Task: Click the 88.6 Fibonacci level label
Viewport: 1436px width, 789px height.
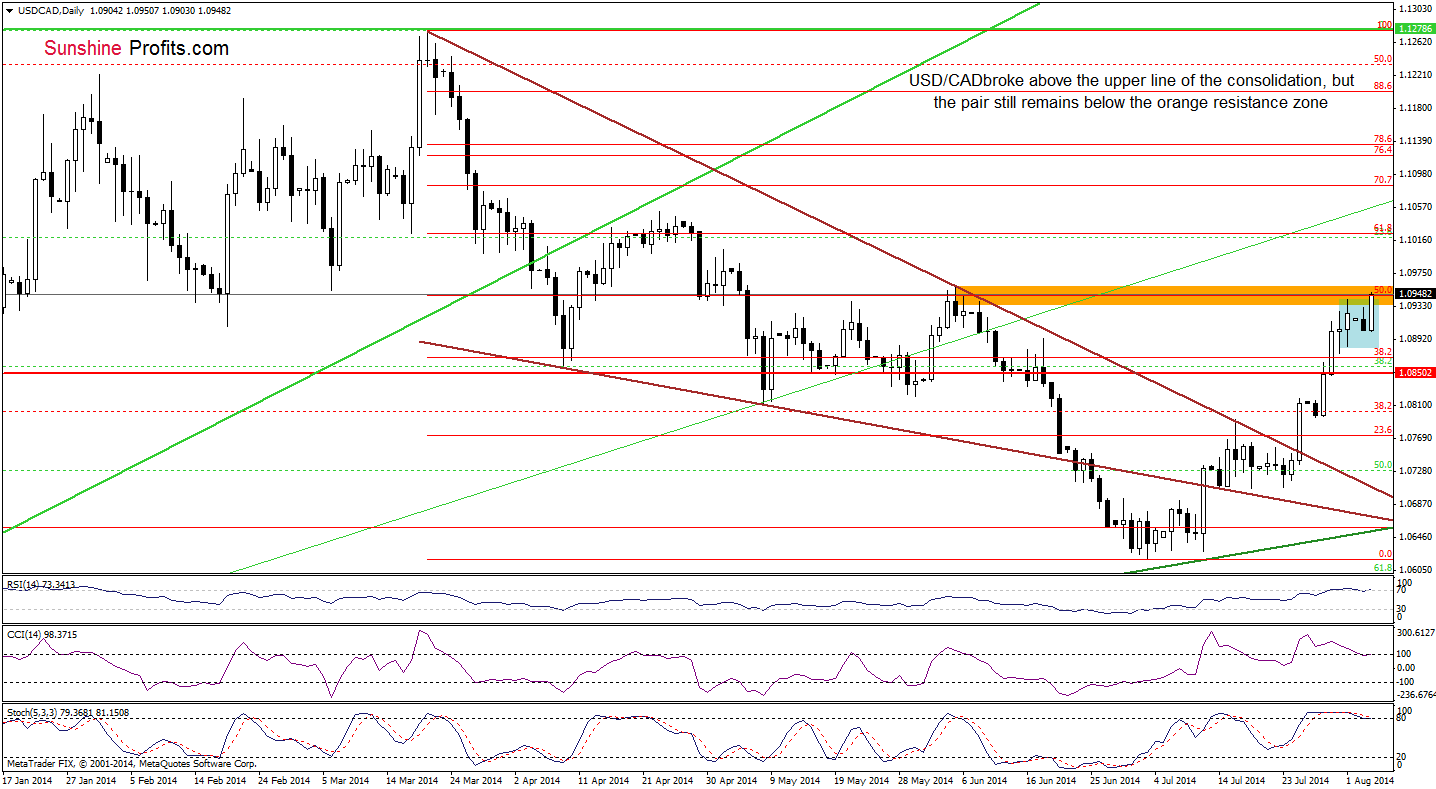Action: coord(1384,86)
